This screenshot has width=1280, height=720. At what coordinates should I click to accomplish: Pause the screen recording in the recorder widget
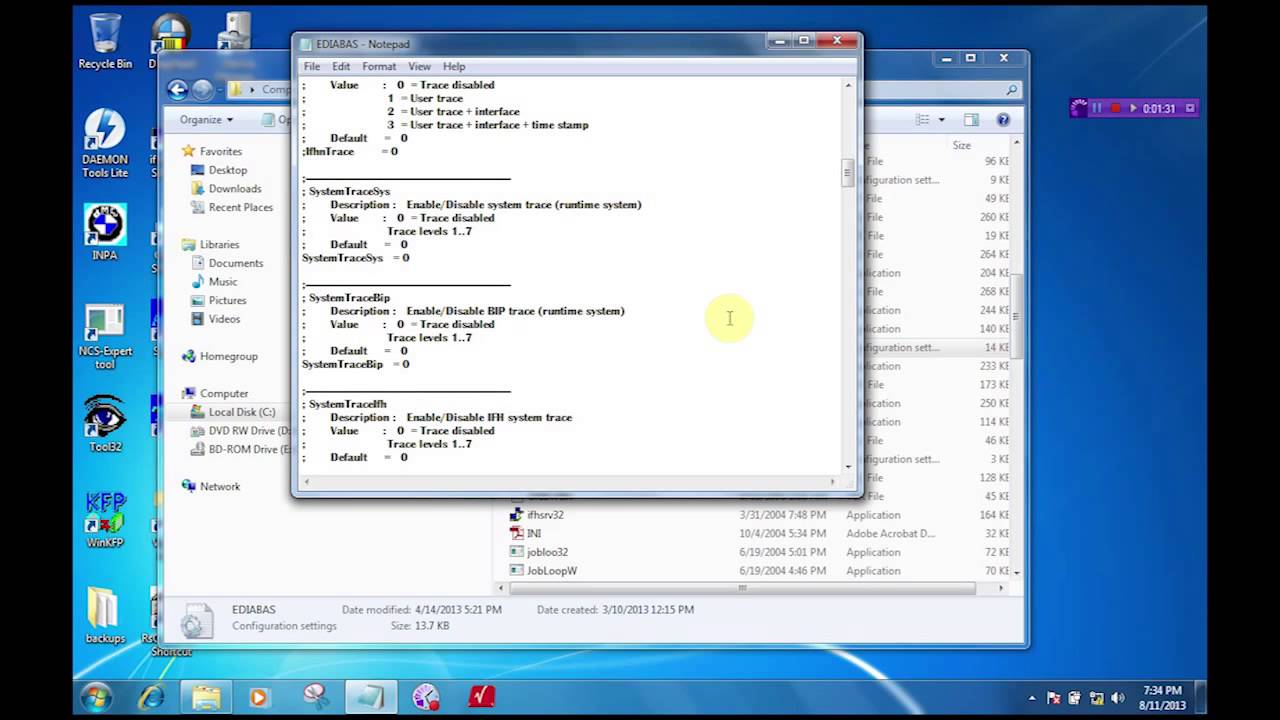point(1097,108)
